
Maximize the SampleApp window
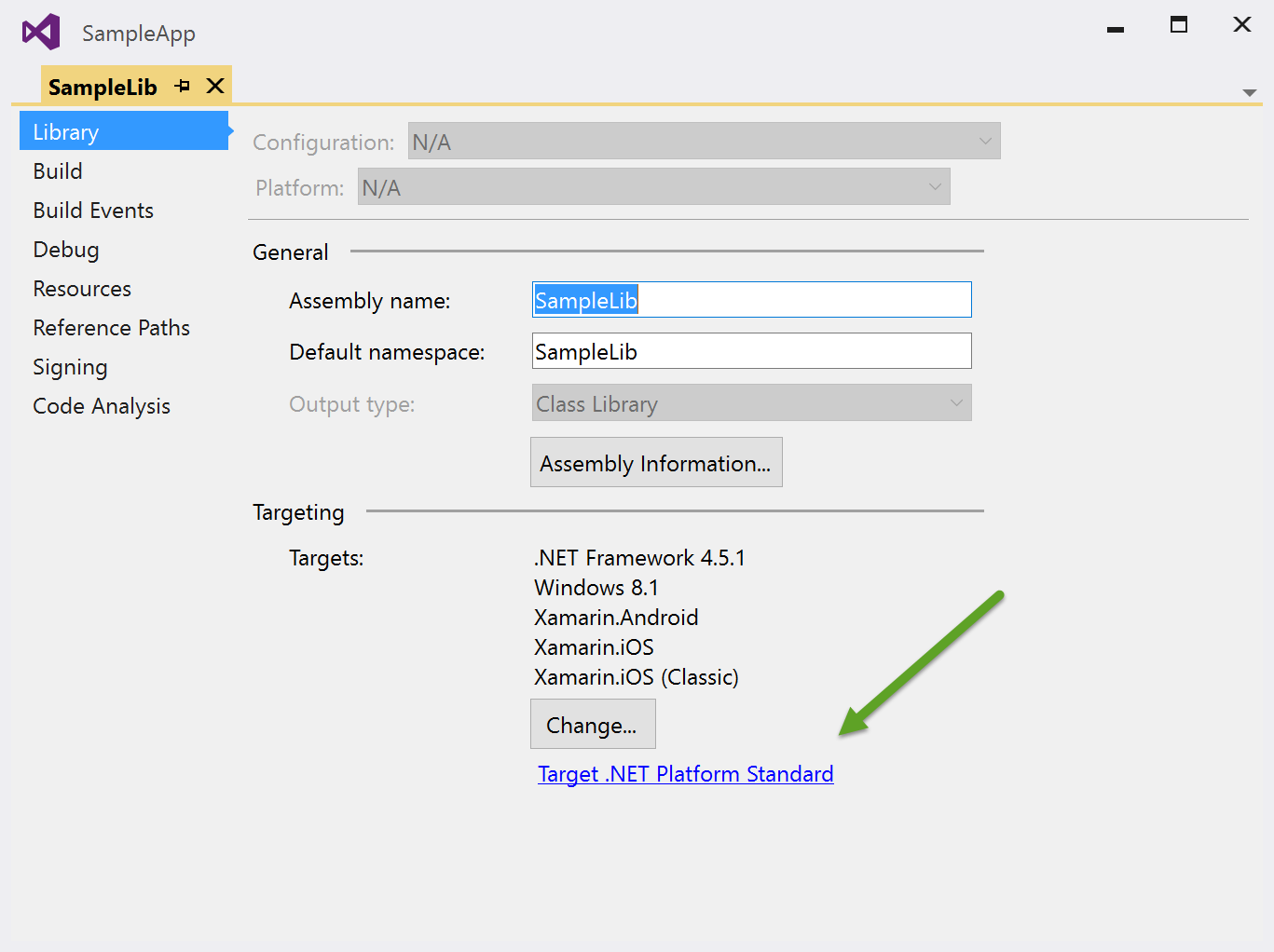tap(1179, 25)
